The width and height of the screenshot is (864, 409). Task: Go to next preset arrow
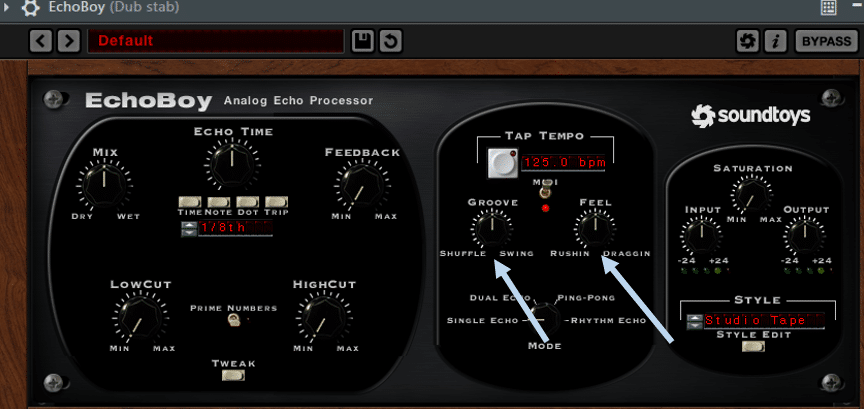point(68,41)
